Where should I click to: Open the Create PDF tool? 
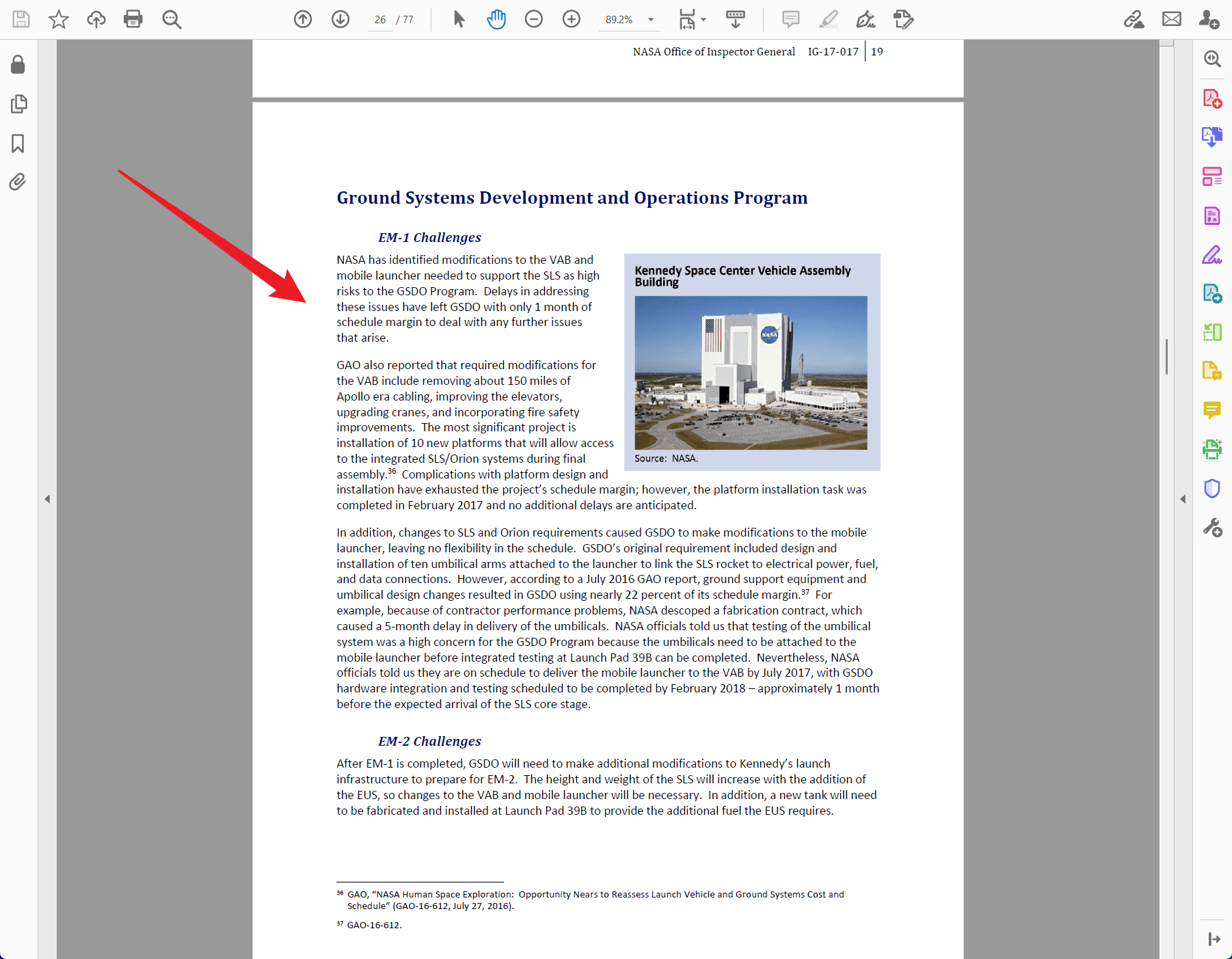pyautogui.click(x=1212, y=98)
